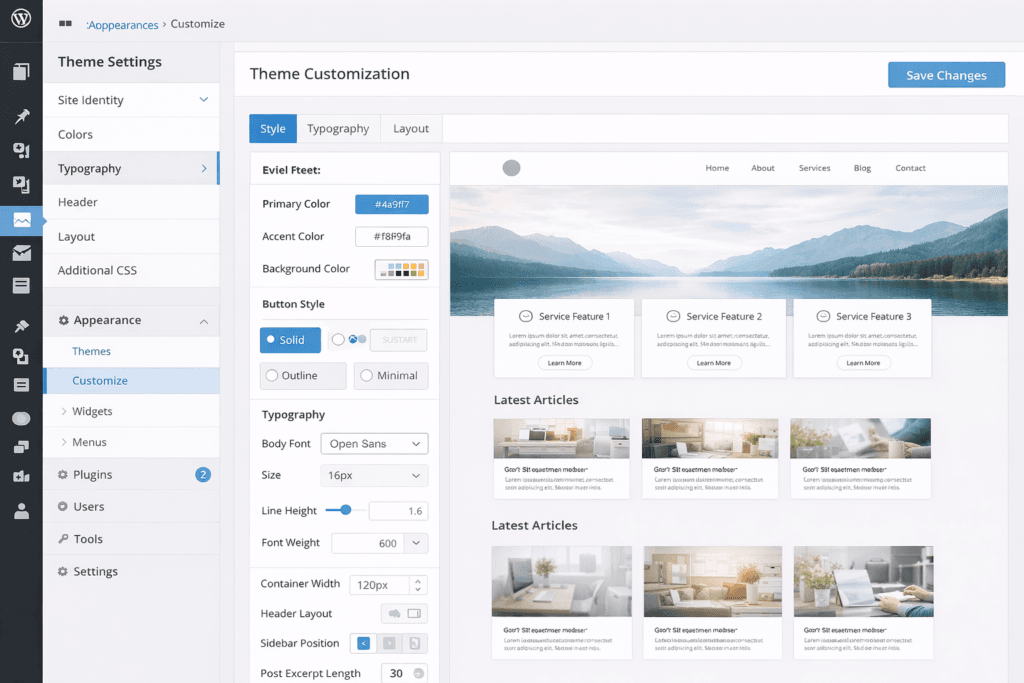This screenshot has height=683, width=1024.
Task: Open the Body Font dropdown
Action: point(374,443)
